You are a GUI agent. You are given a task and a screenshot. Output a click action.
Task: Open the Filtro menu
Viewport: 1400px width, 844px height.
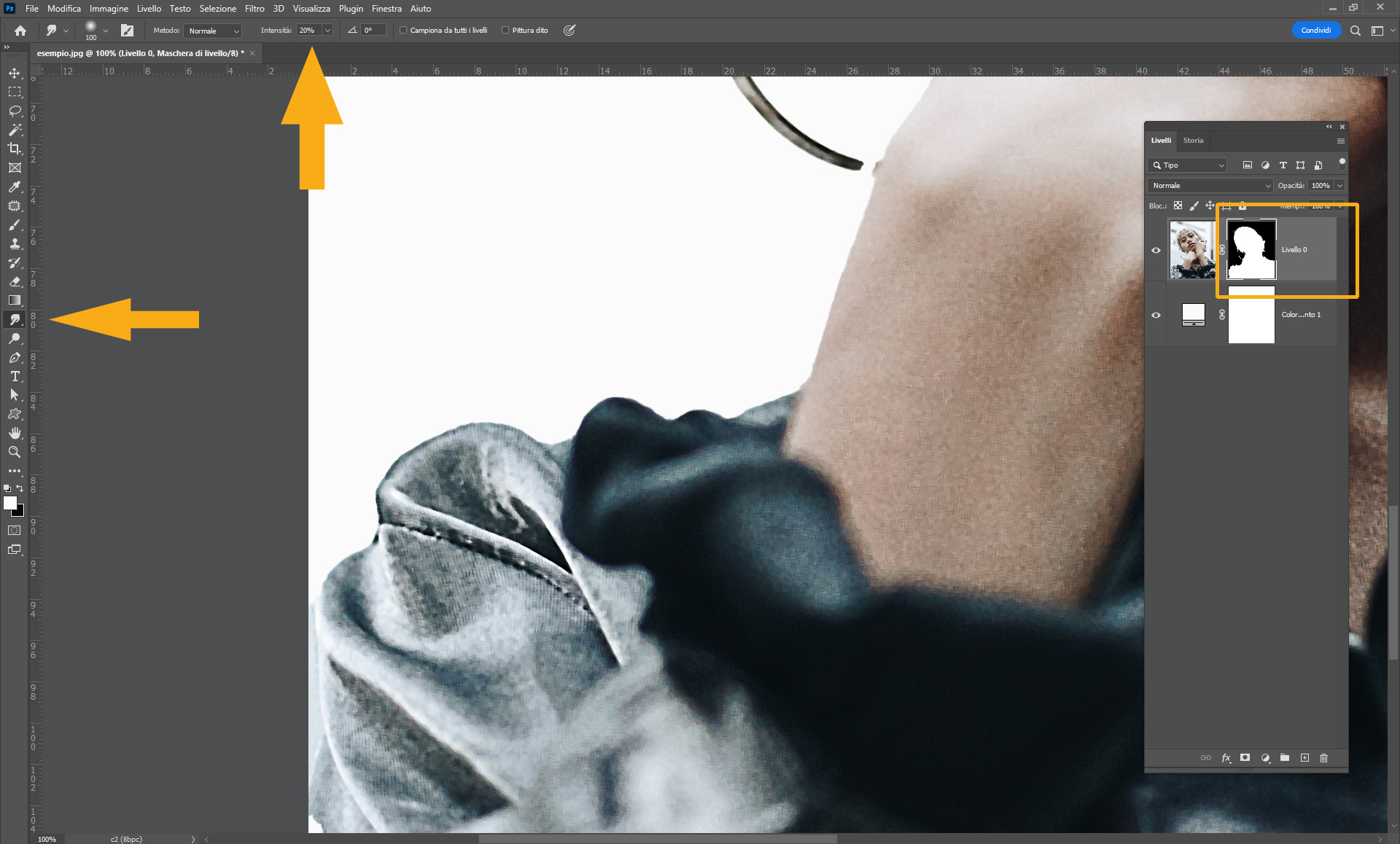[254, 9]
